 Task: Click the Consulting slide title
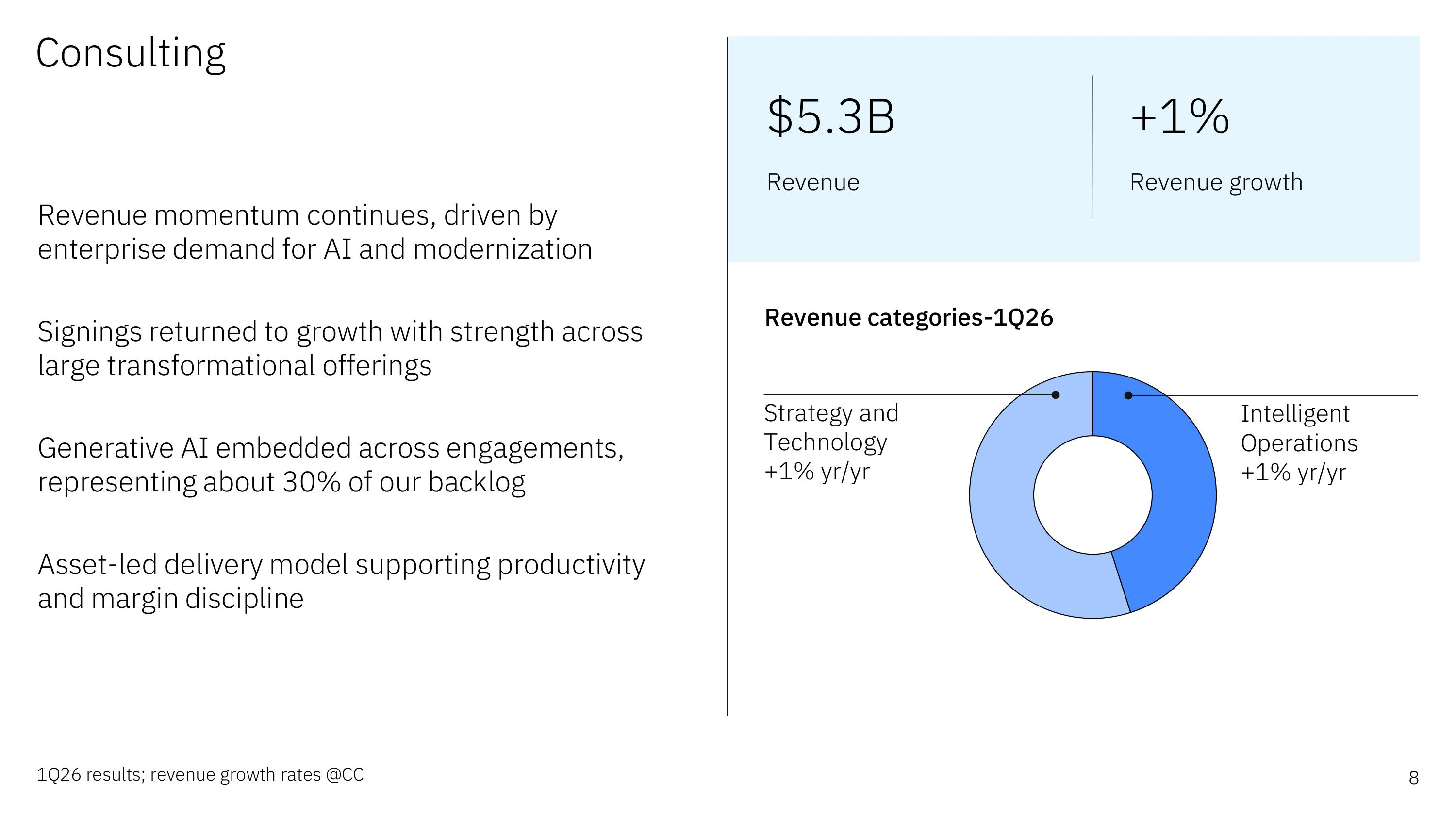pos(131,53)
